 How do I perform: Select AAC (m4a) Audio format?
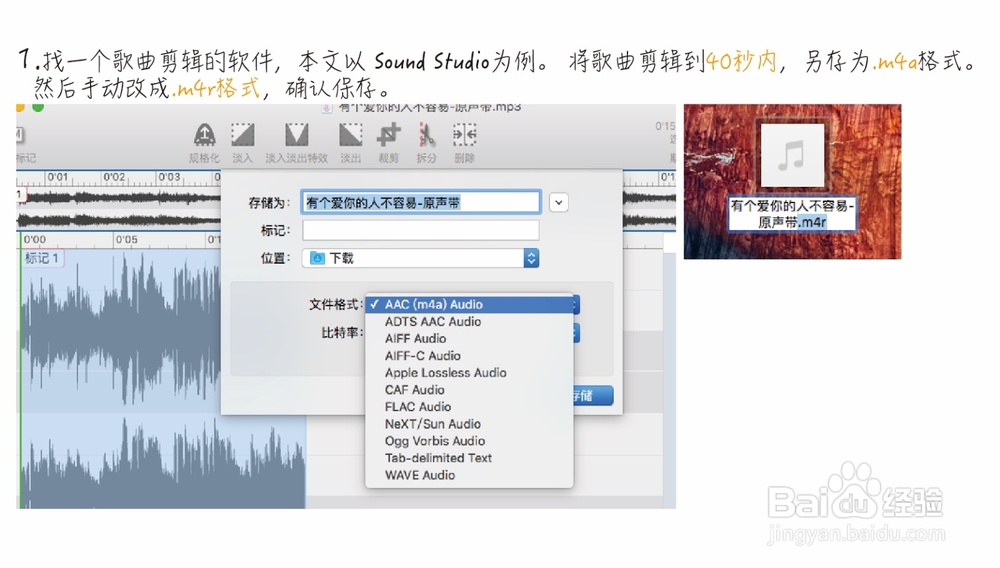click(469, 305)
